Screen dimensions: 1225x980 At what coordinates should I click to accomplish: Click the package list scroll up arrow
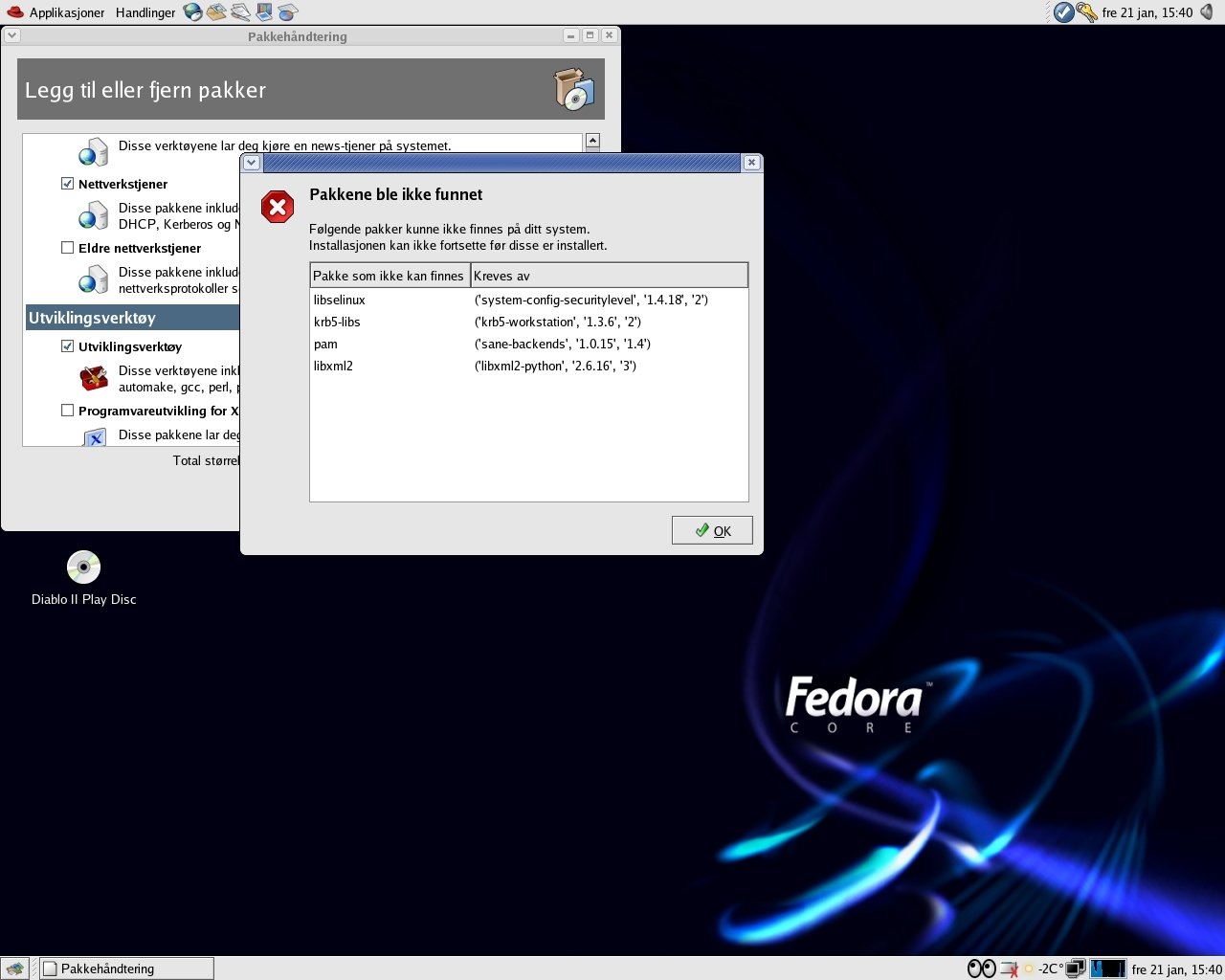[592, 142]
